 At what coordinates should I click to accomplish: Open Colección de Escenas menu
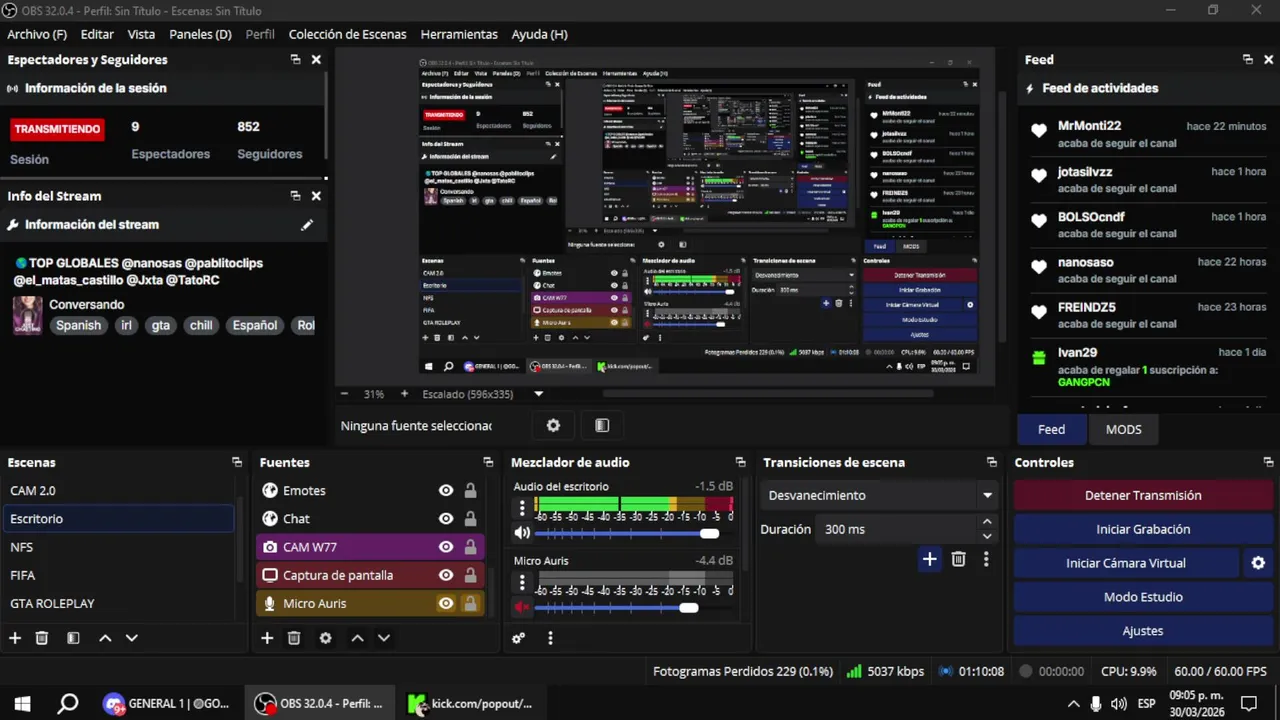[347, 34]
